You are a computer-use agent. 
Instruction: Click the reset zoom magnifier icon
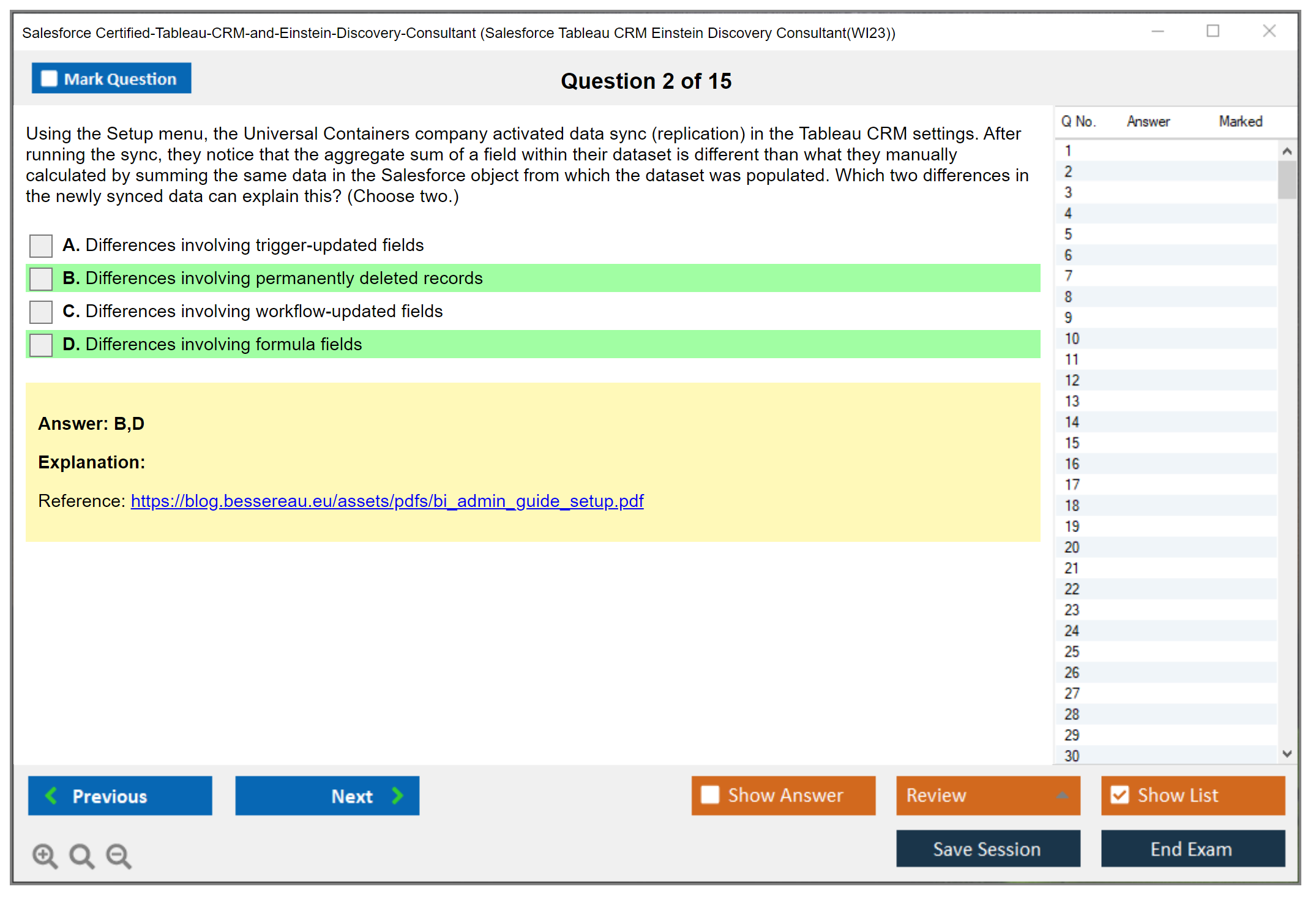pyautogui.click(x=81, y=856)
